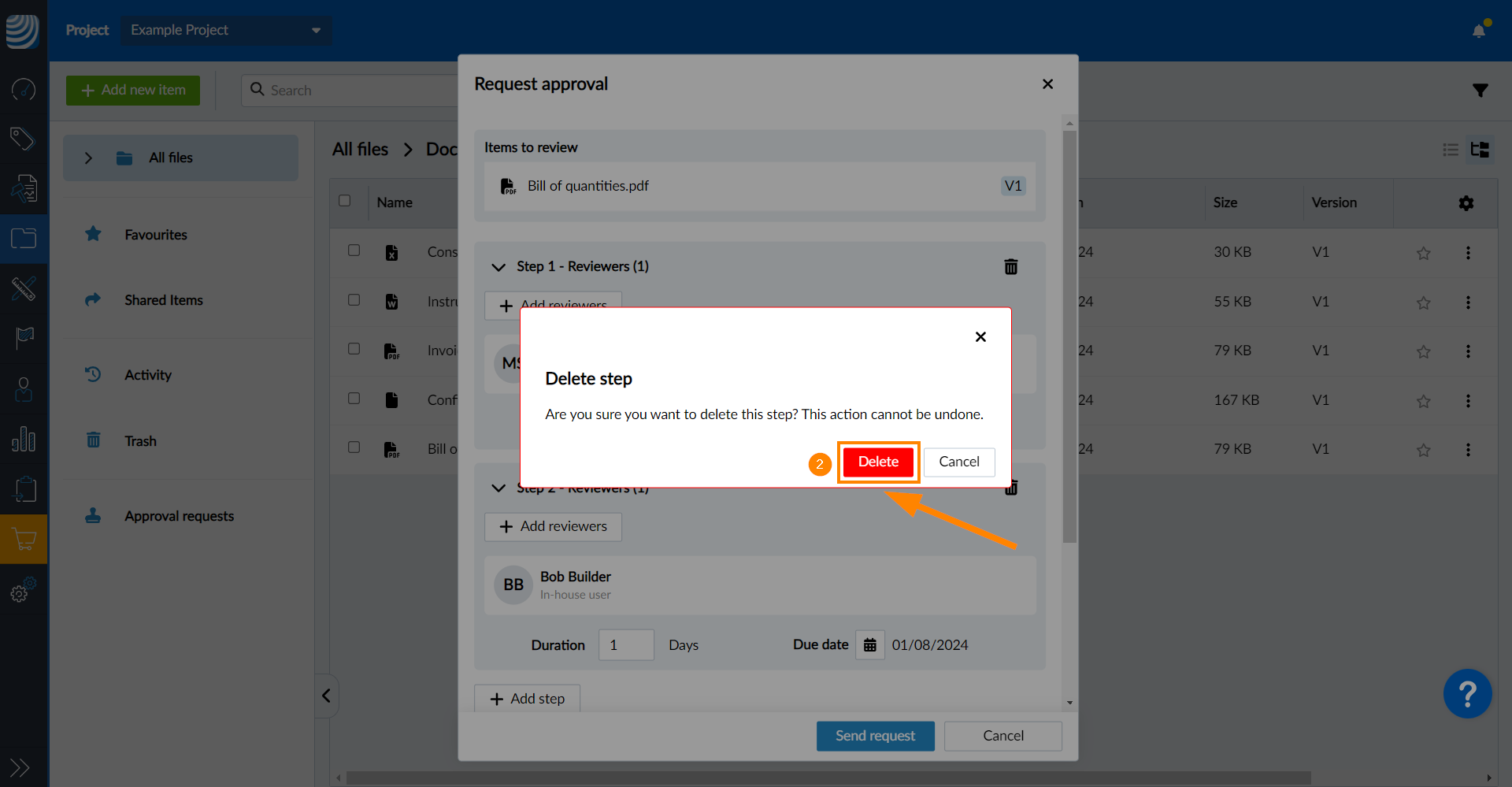1512x787 pixels.
Task: Open Approval requests in sidebar
Action: click(179, 516)
